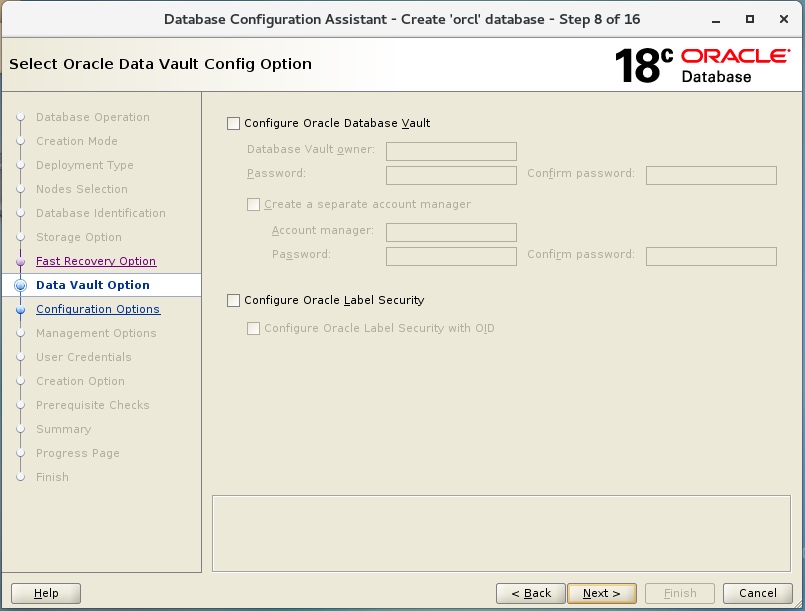The image size is (805, 611).
Task: Click the Storage Option step circle
Action: tap(22, 237)
